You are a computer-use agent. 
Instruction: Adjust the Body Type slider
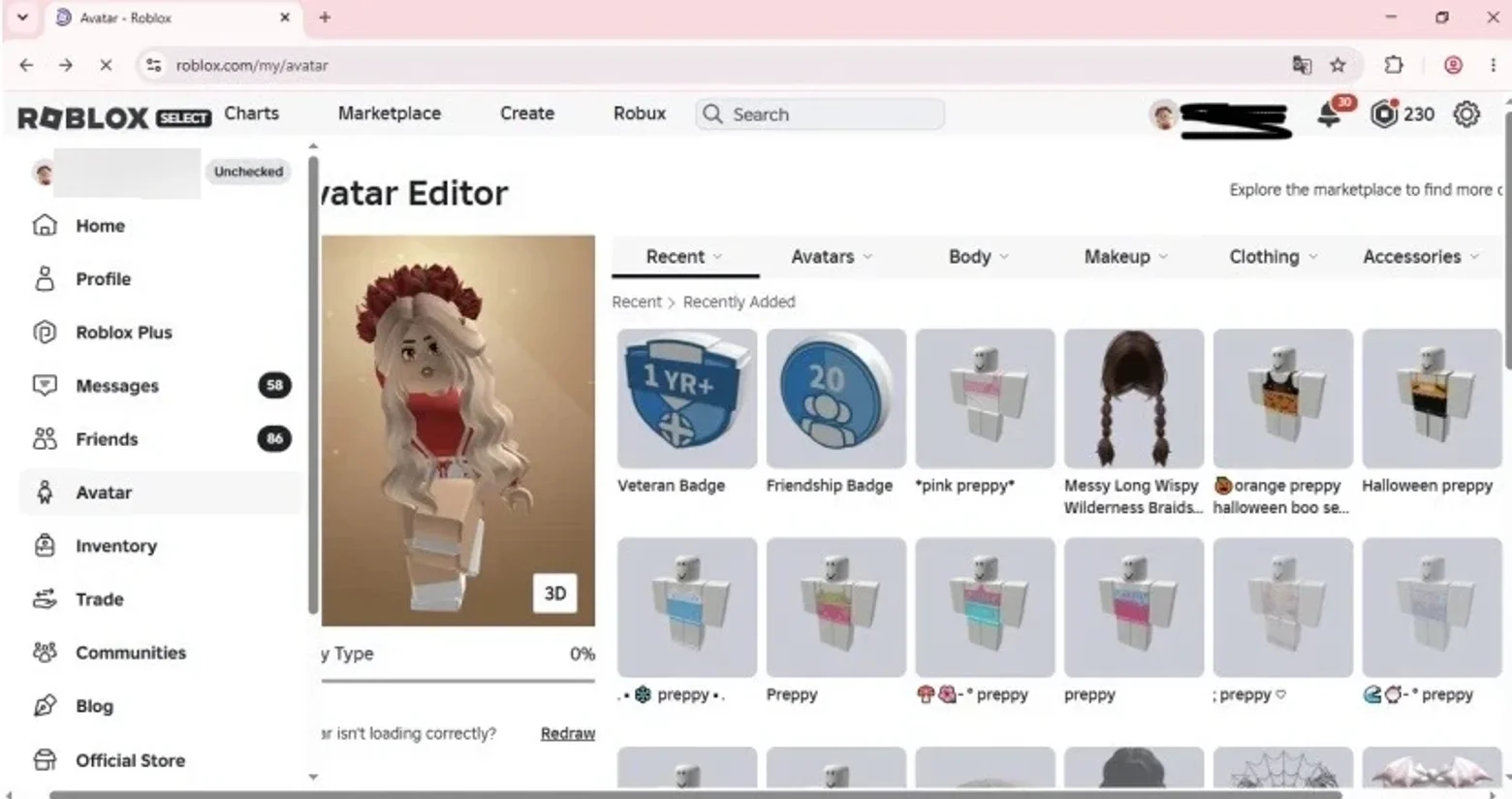458,681
